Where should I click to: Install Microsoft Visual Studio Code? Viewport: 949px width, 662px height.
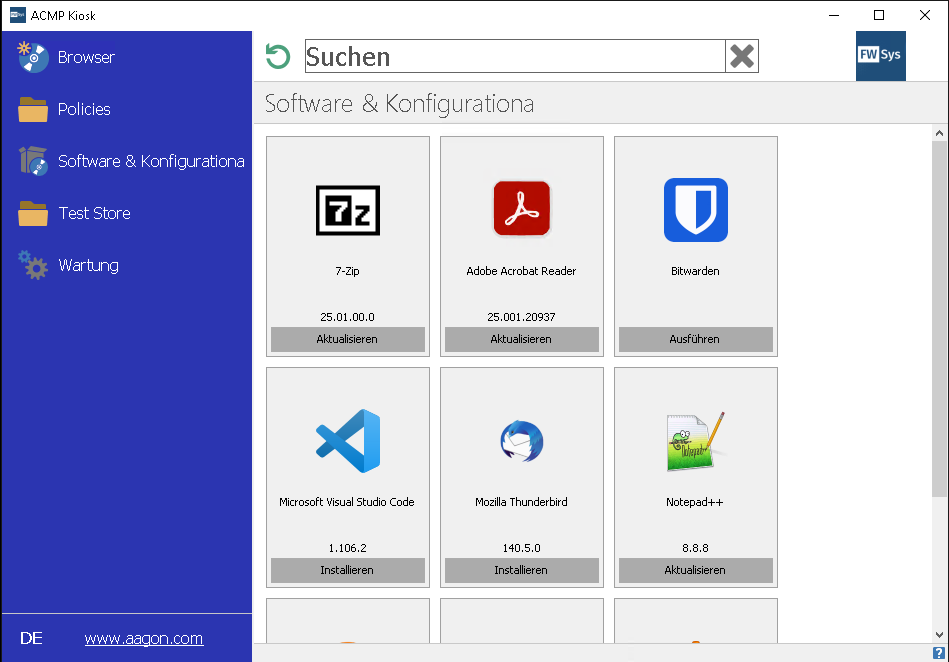tap(347, 571)
